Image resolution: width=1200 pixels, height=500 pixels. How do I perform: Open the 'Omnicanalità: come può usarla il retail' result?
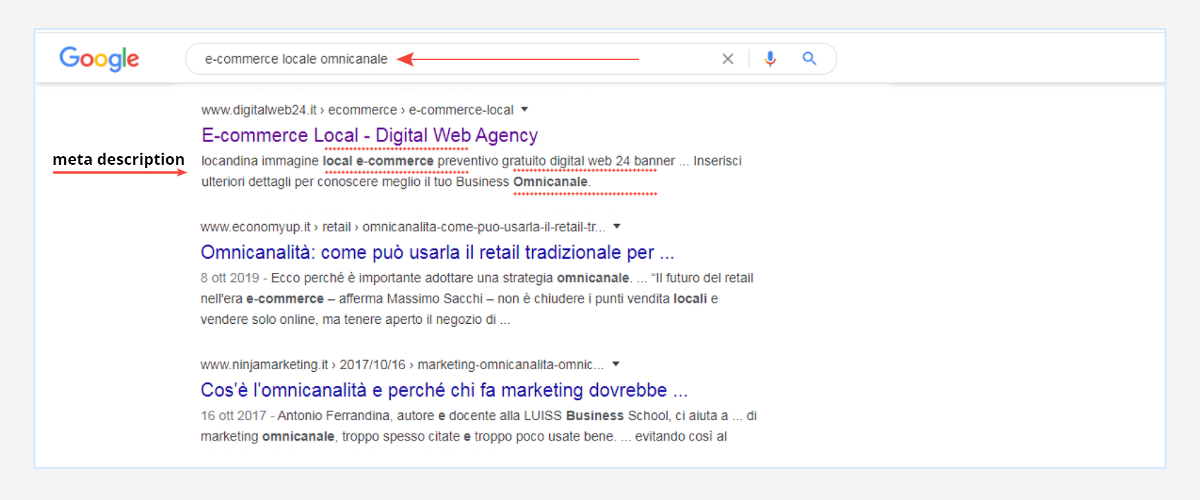tap(437, 252)
